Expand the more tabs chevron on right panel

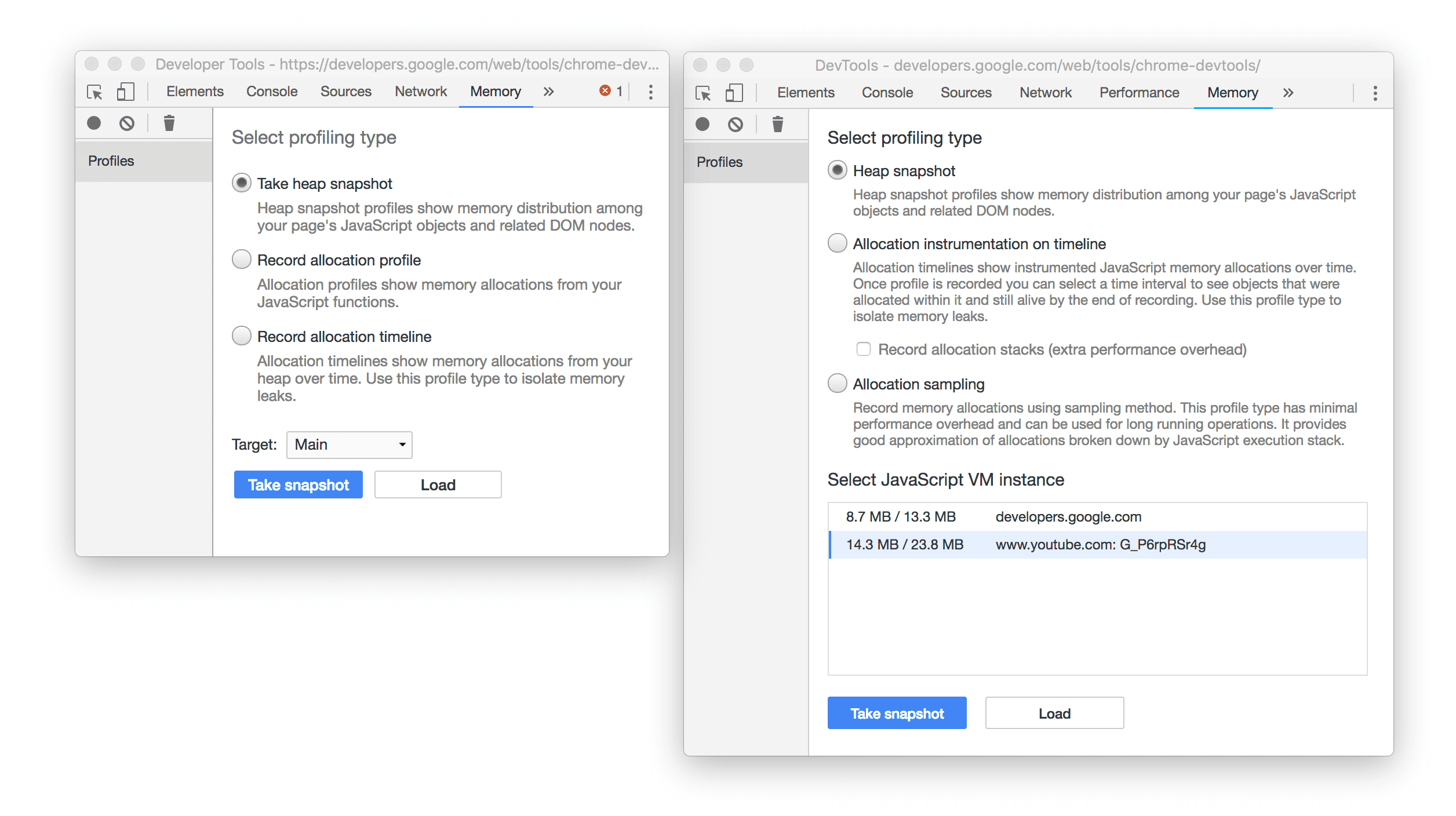1289,91
